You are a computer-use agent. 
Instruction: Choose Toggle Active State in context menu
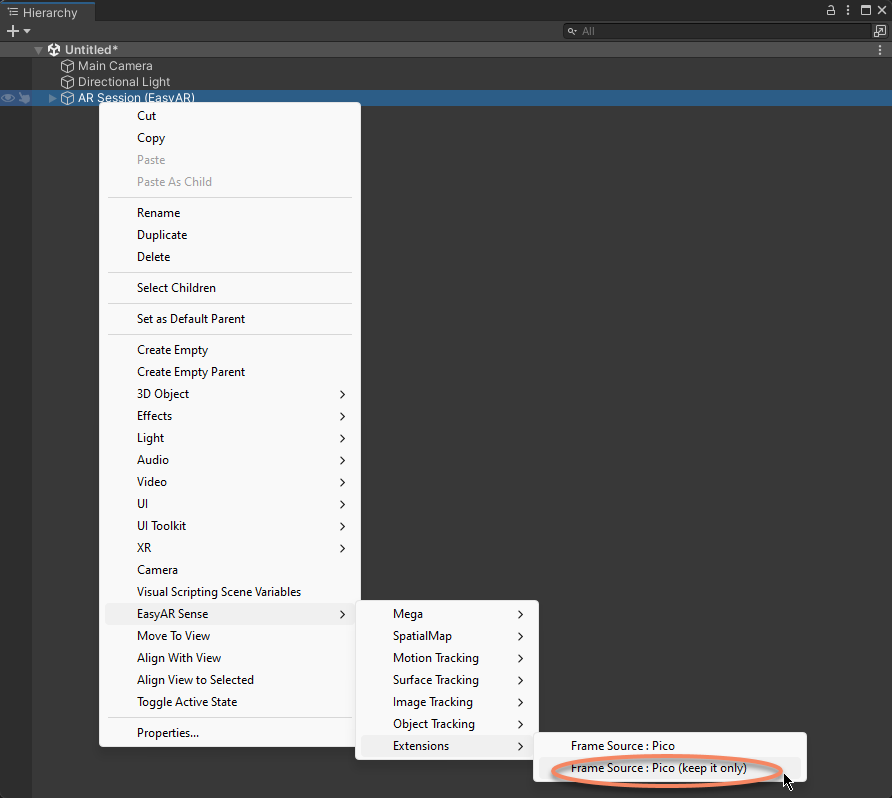point(187,702)
